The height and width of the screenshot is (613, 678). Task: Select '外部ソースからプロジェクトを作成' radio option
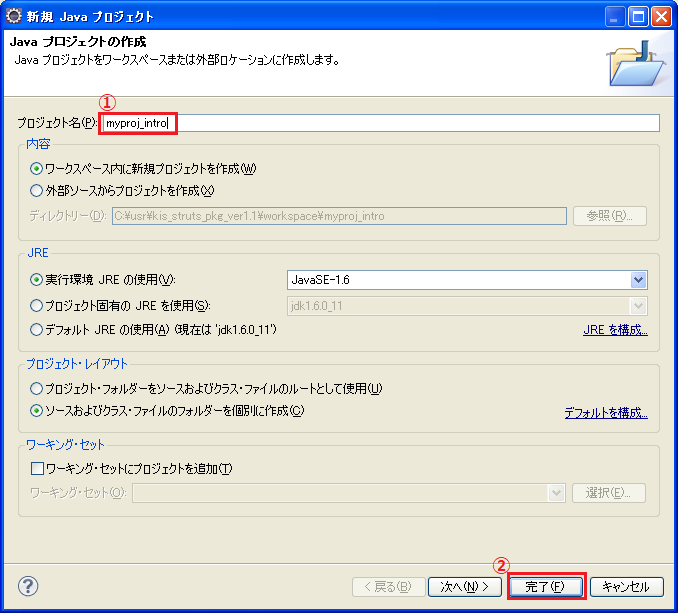point(37,191)
